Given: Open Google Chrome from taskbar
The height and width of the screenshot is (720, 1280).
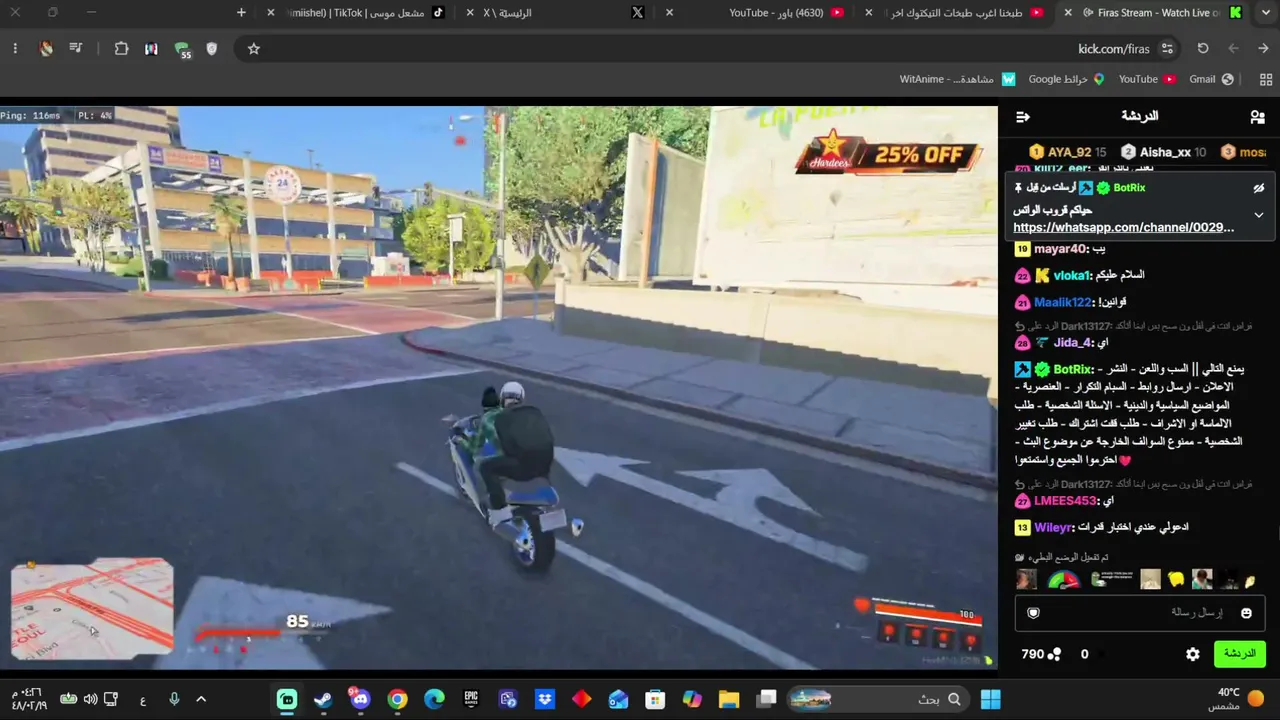Looking at the screenshot, I should [x=397, y=699].
